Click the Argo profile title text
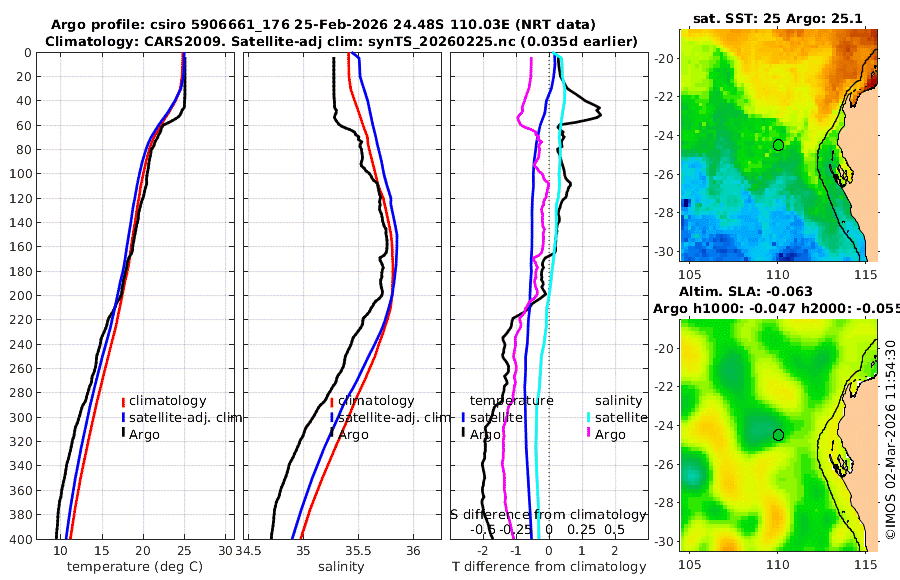The image size is (900, 580). (x=323, y=25)
